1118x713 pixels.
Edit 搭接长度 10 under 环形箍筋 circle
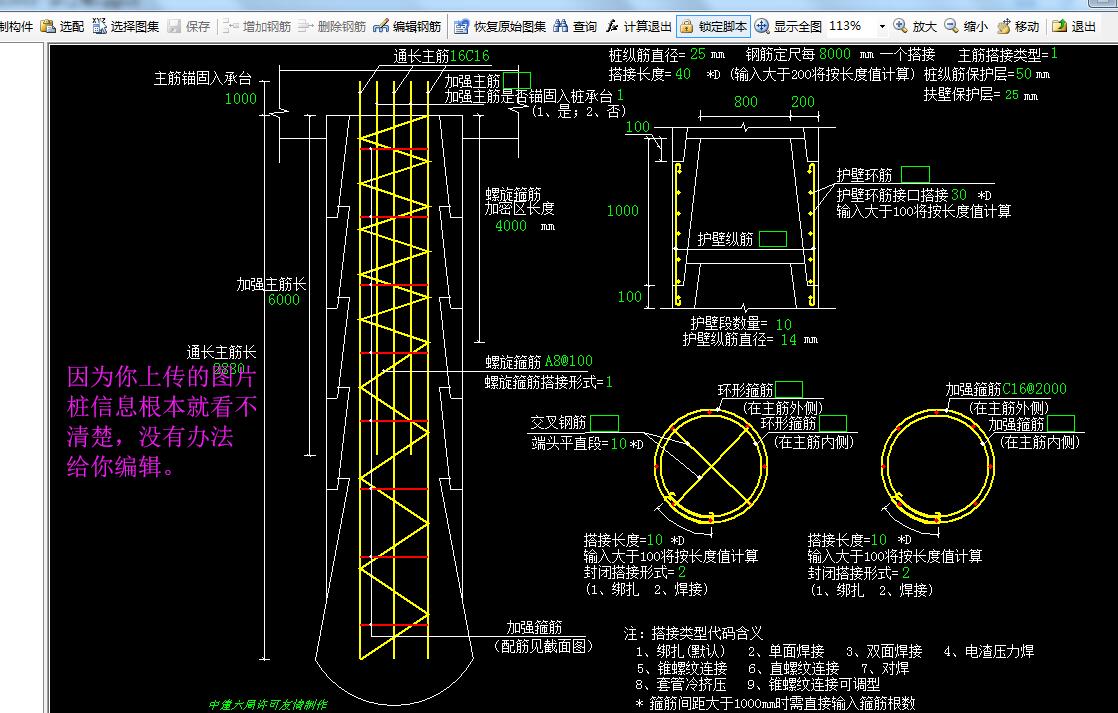point(655,540)
